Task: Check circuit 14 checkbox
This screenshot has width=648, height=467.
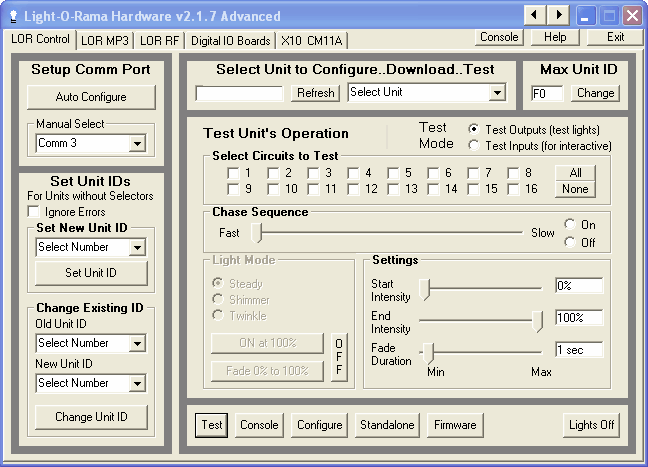Action: coord(433,189)
